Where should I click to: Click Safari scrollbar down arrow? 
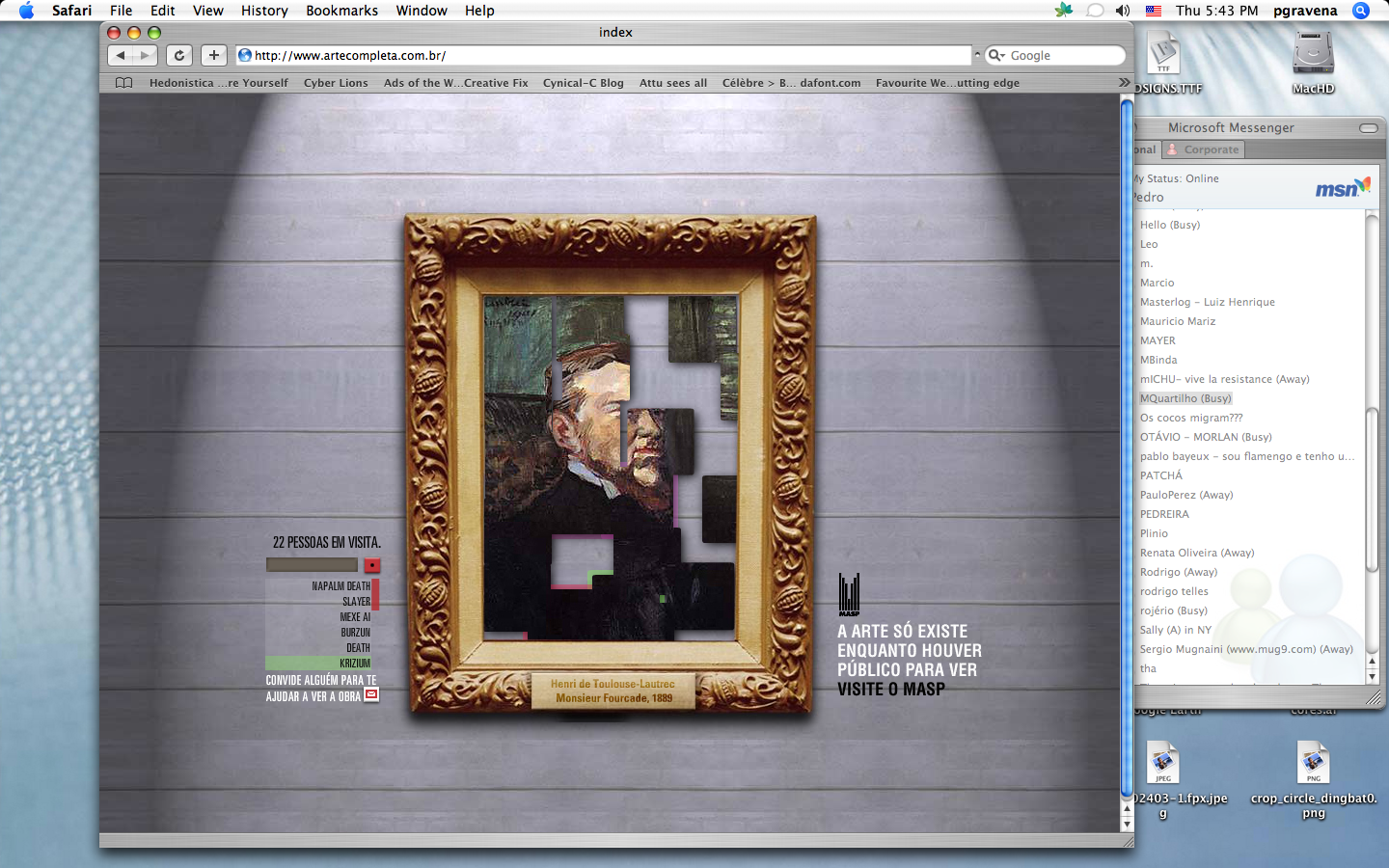tap(1127, 825)
